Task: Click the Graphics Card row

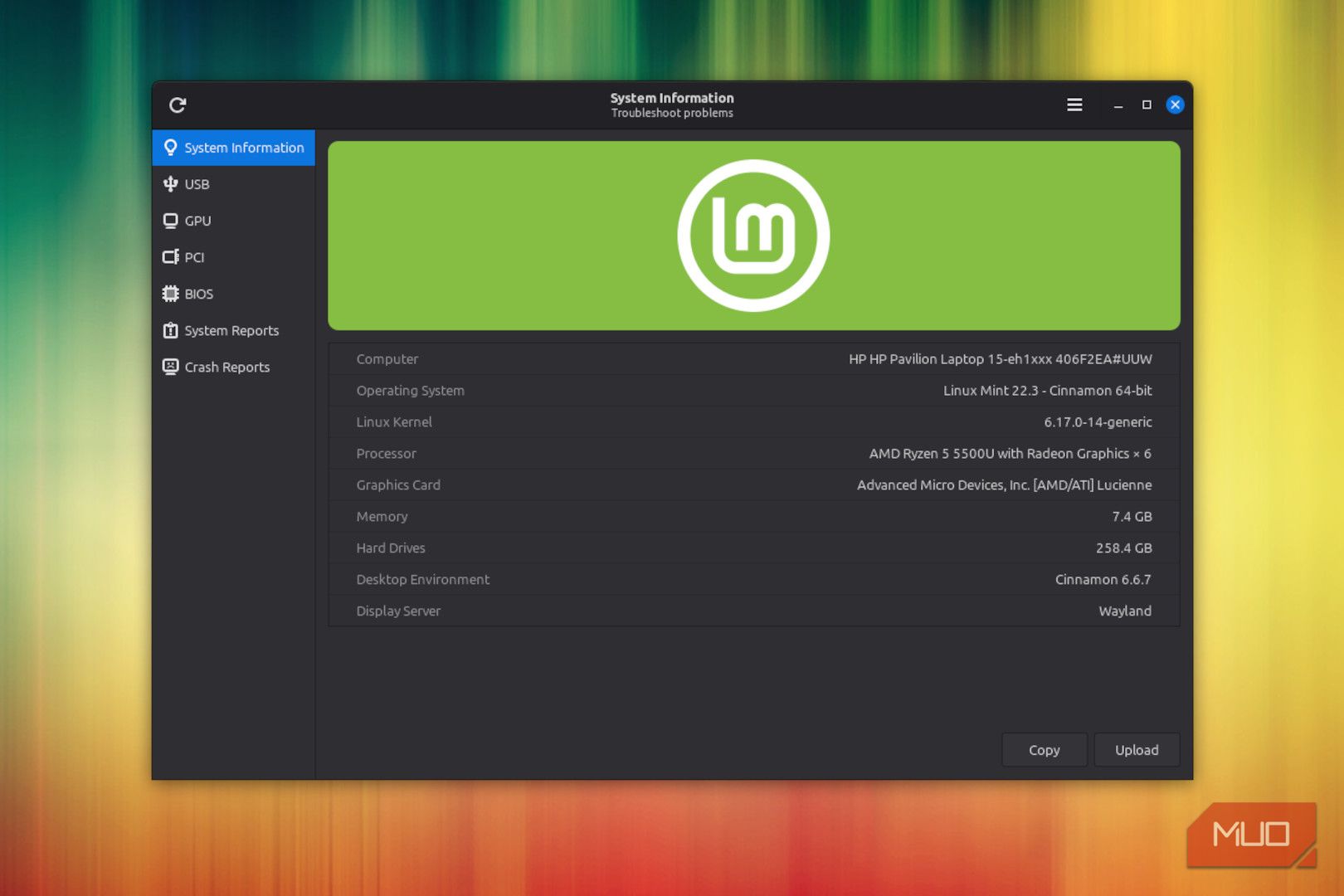Action: tap(753, 485)
